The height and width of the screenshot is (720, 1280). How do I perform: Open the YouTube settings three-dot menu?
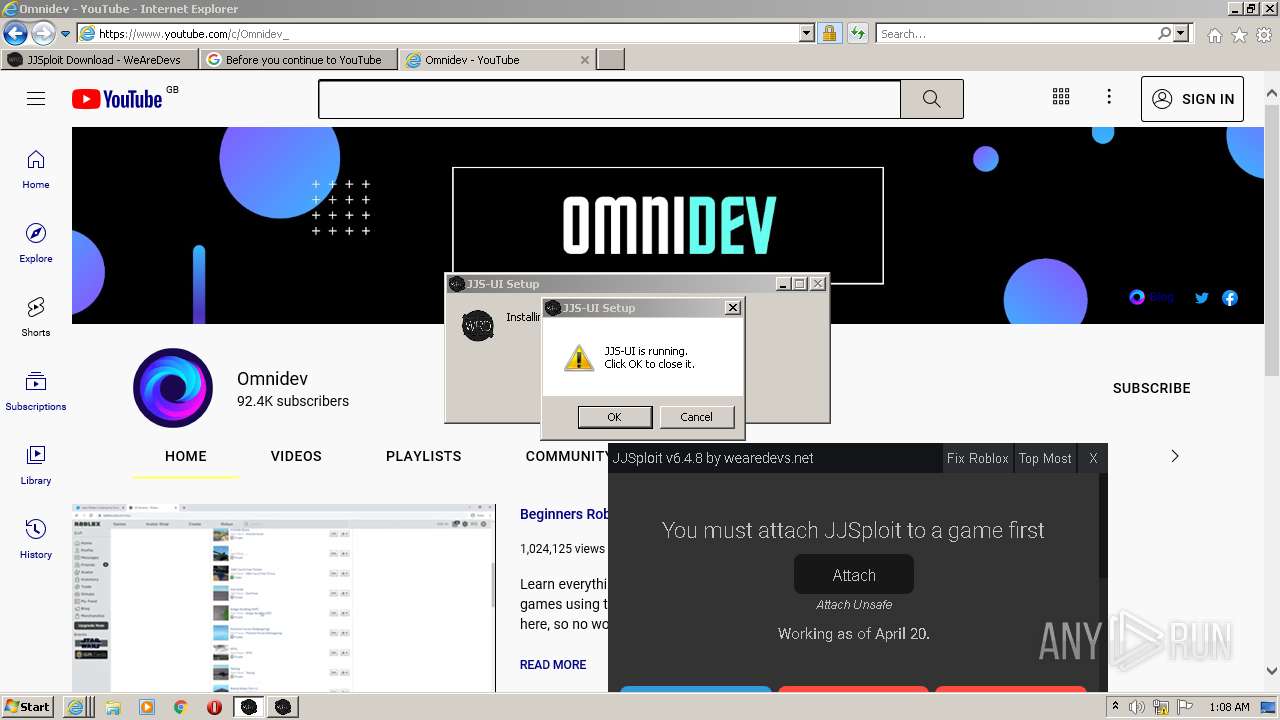click(x=1109, y=97)
